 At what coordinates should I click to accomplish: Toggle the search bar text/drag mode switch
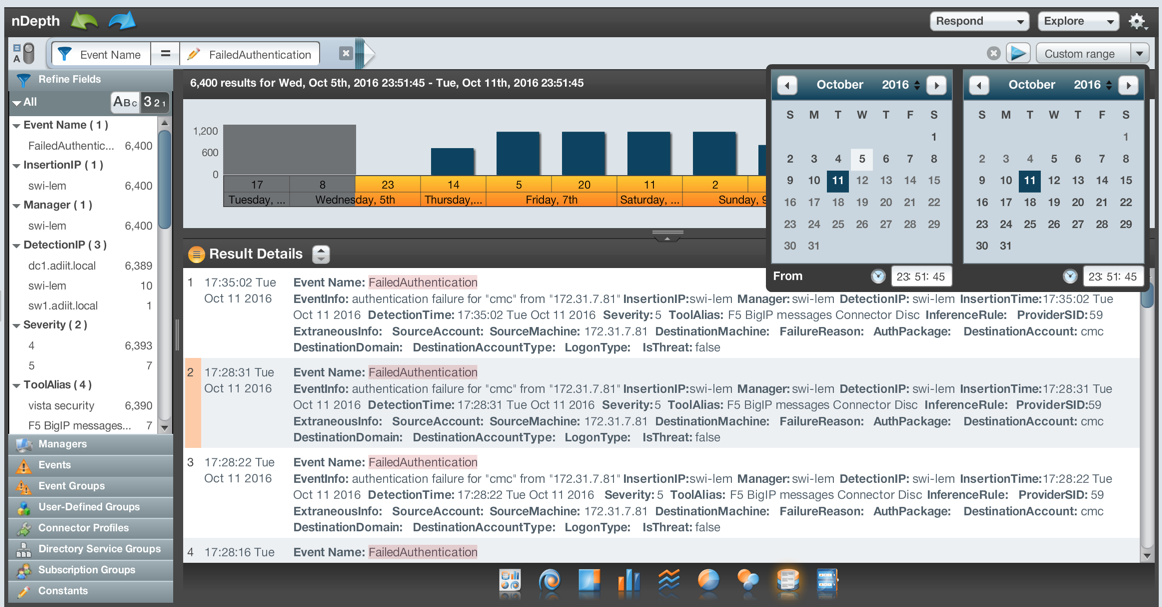(24, 53)
